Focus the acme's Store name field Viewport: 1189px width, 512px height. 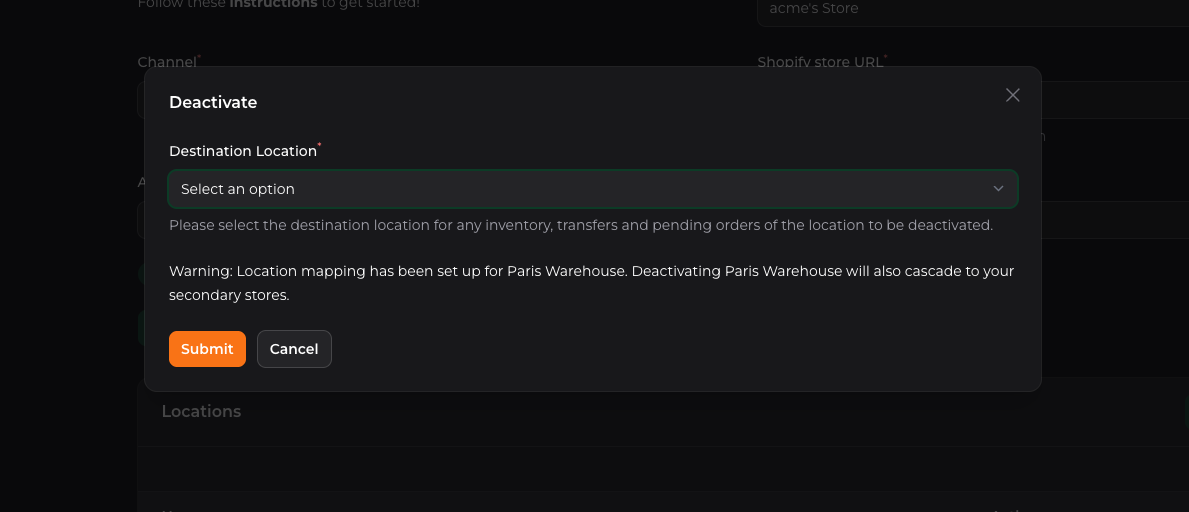click(973, 10)
